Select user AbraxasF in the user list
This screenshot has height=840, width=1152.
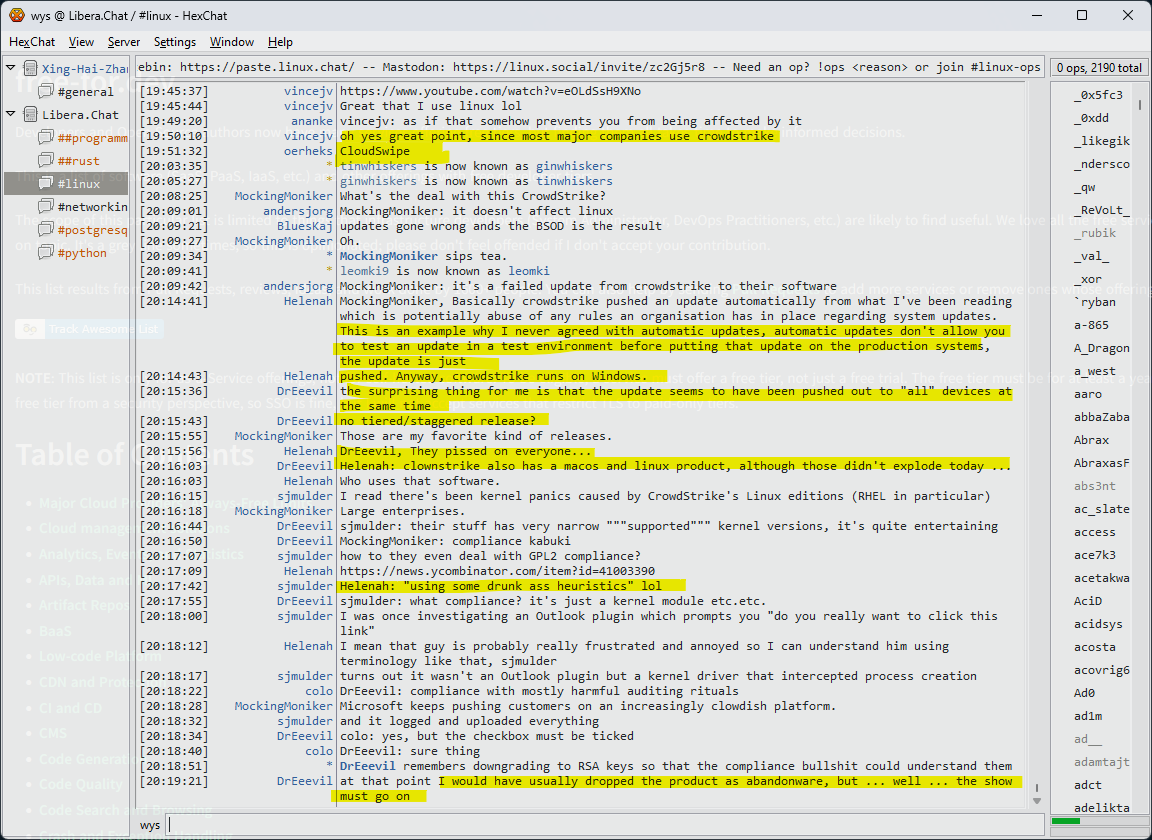(1101, 463)
